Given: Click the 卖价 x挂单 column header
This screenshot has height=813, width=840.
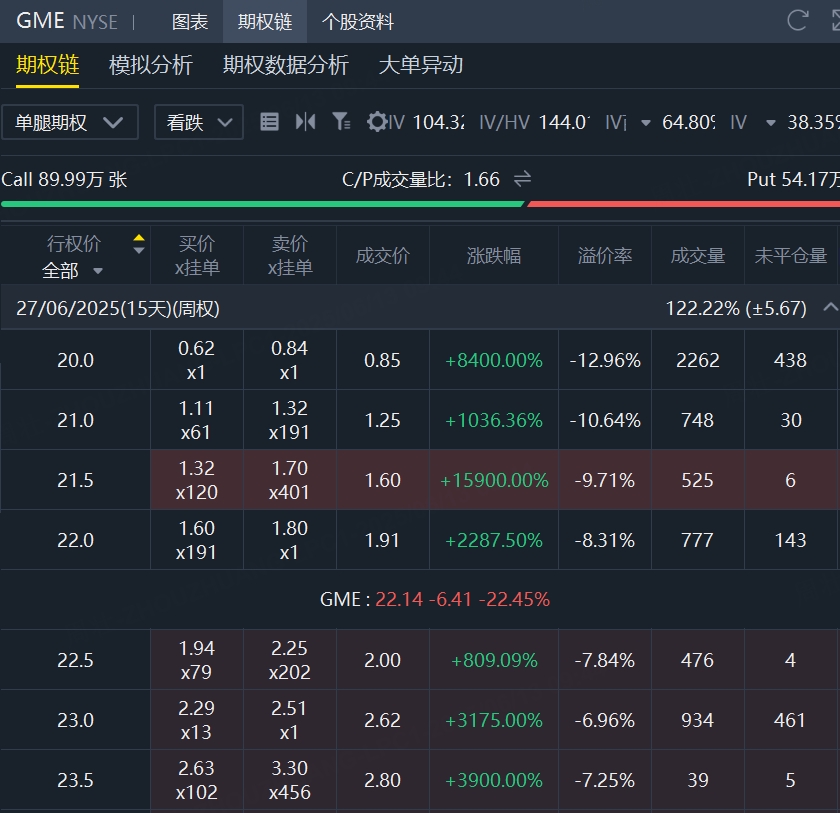Looking at the screenshot, I should pos(290,255).
